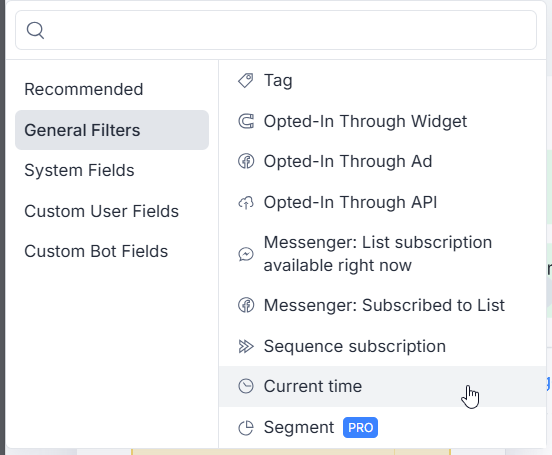Click the Facebook icon beside Opted-In Through Ad

pyautogui.click(x=246, y=162)
